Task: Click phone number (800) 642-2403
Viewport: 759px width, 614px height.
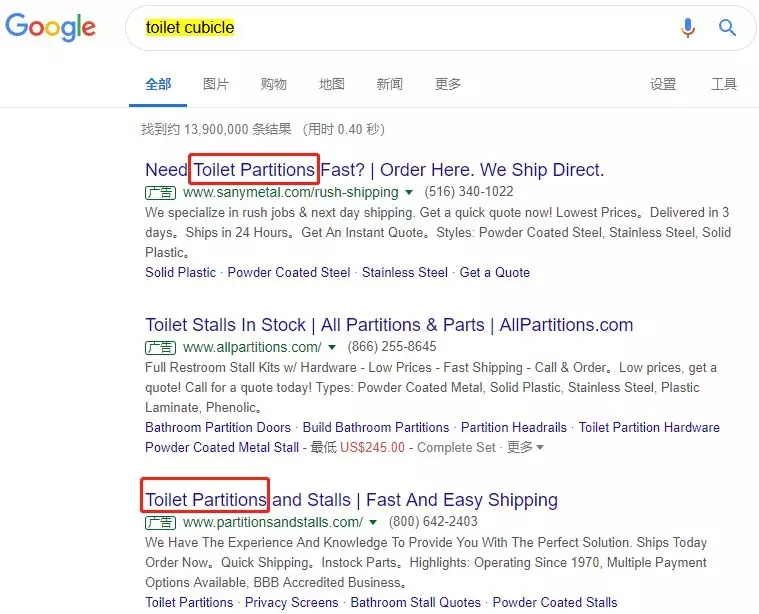Action: (x=433, y=522)
